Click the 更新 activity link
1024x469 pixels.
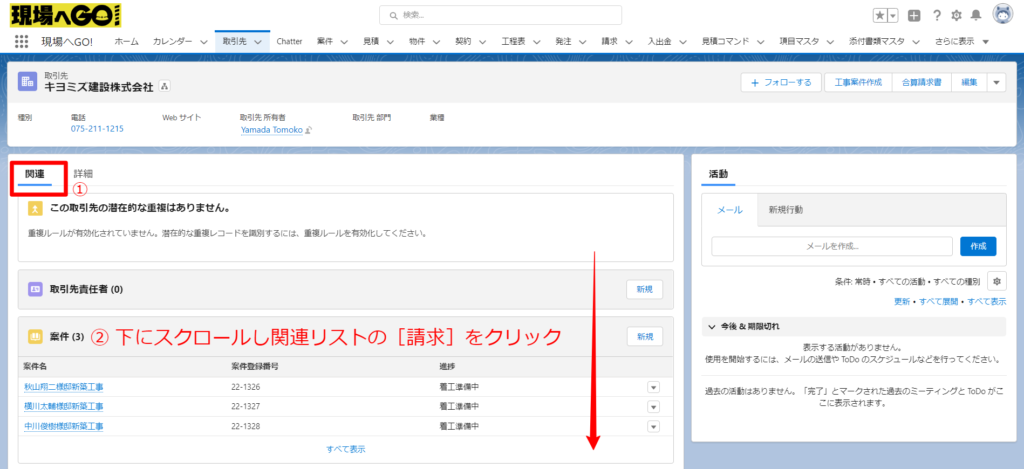[902, 302]
